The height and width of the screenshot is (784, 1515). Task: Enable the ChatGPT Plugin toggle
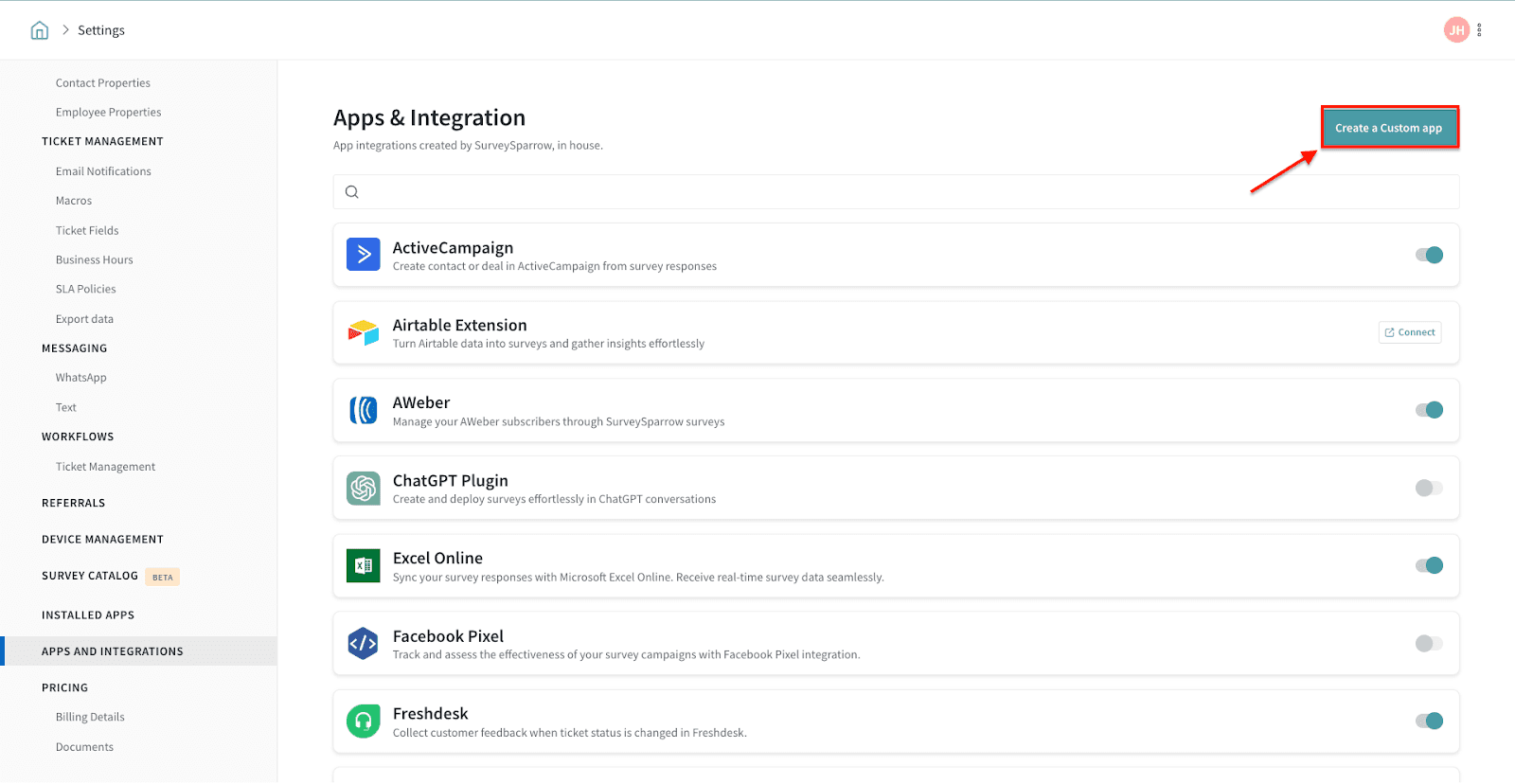(1429, 489)
